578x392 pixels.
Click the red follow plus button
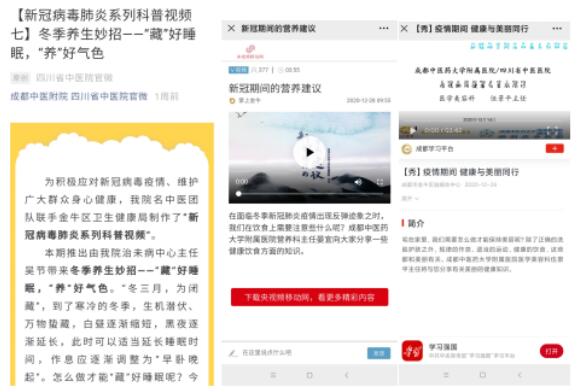[554, 149]
